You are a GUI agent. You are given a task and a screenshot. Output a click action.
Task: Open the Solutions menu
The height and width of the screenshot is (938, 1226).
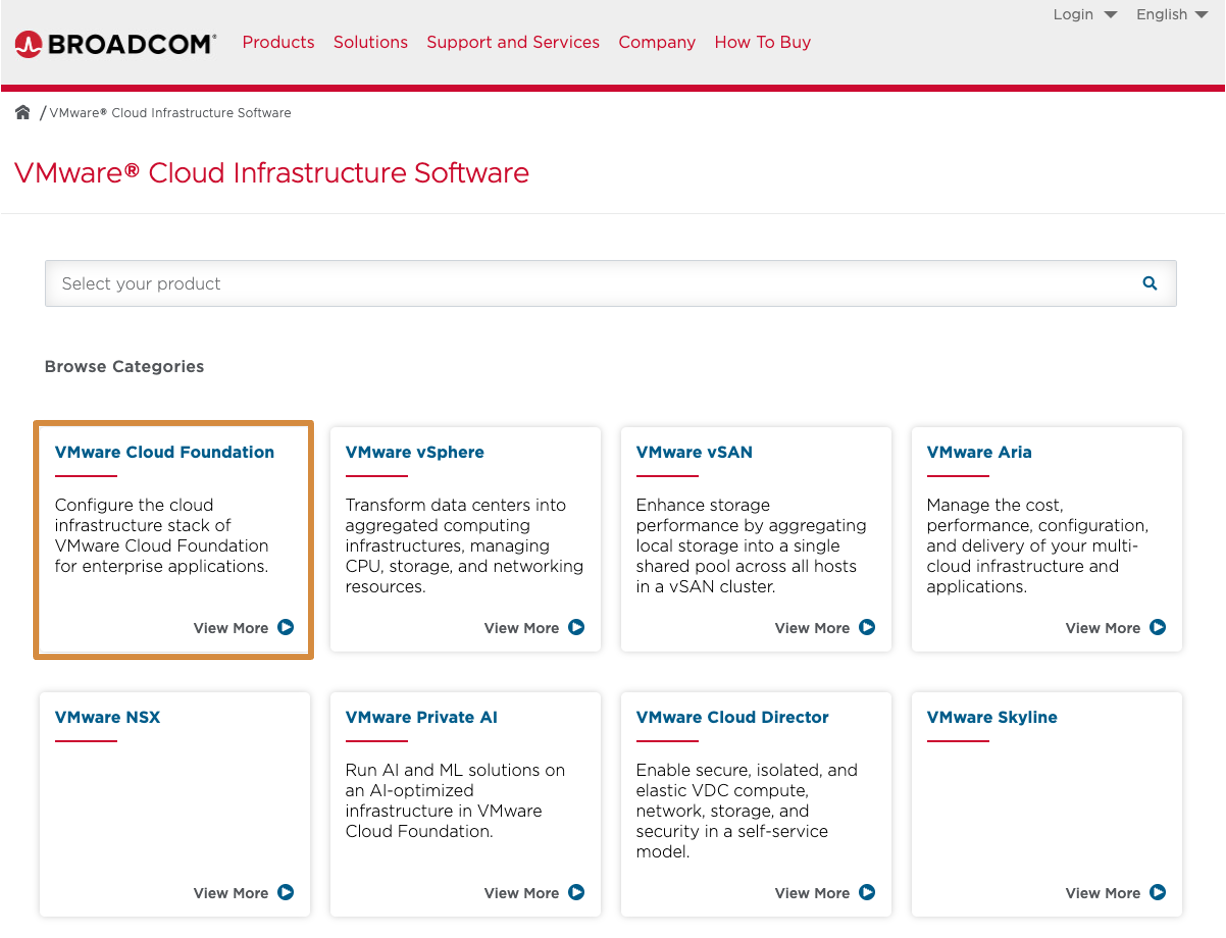(x=370, y=42)
